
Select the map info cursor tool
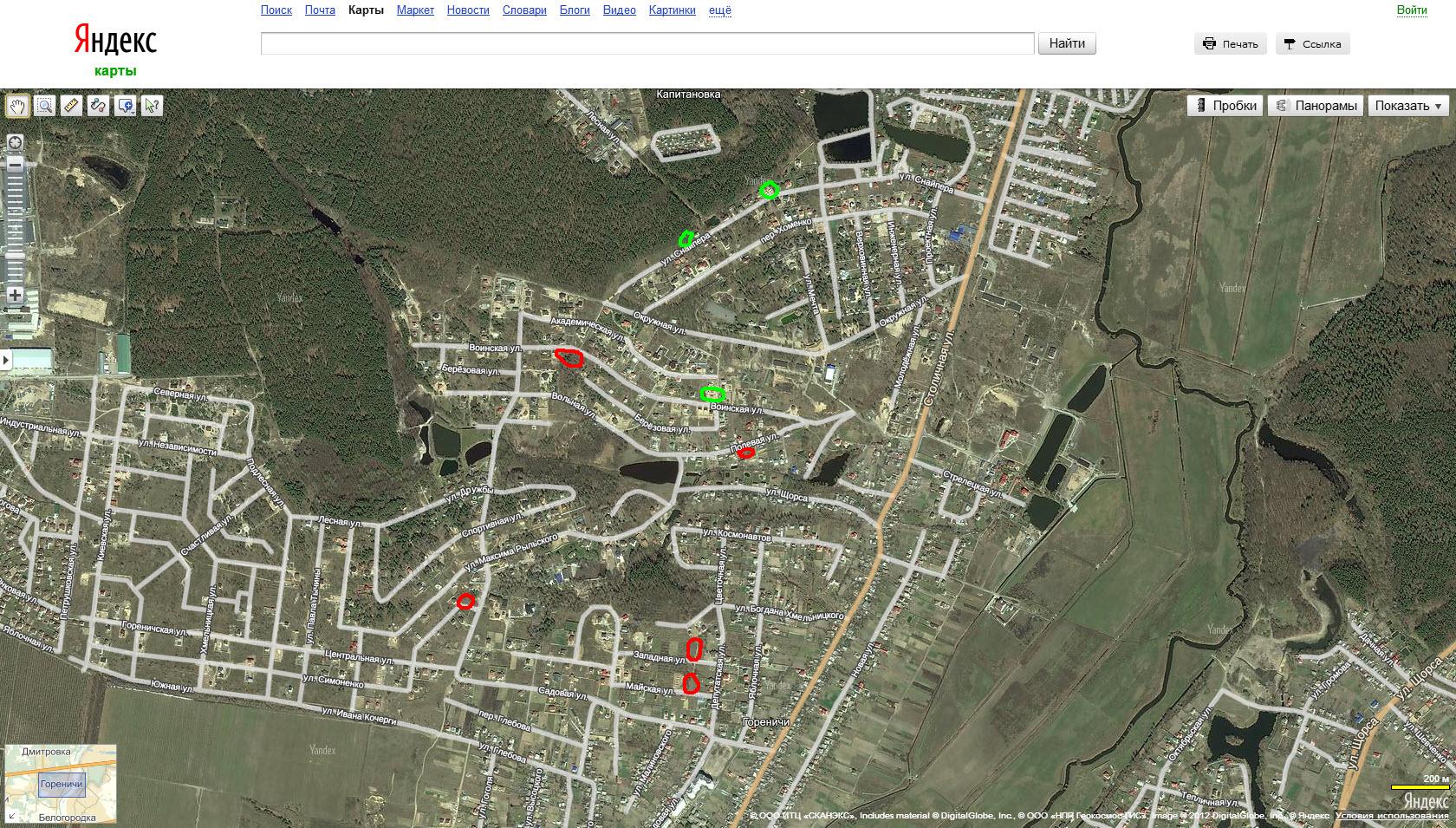point(152,106)
